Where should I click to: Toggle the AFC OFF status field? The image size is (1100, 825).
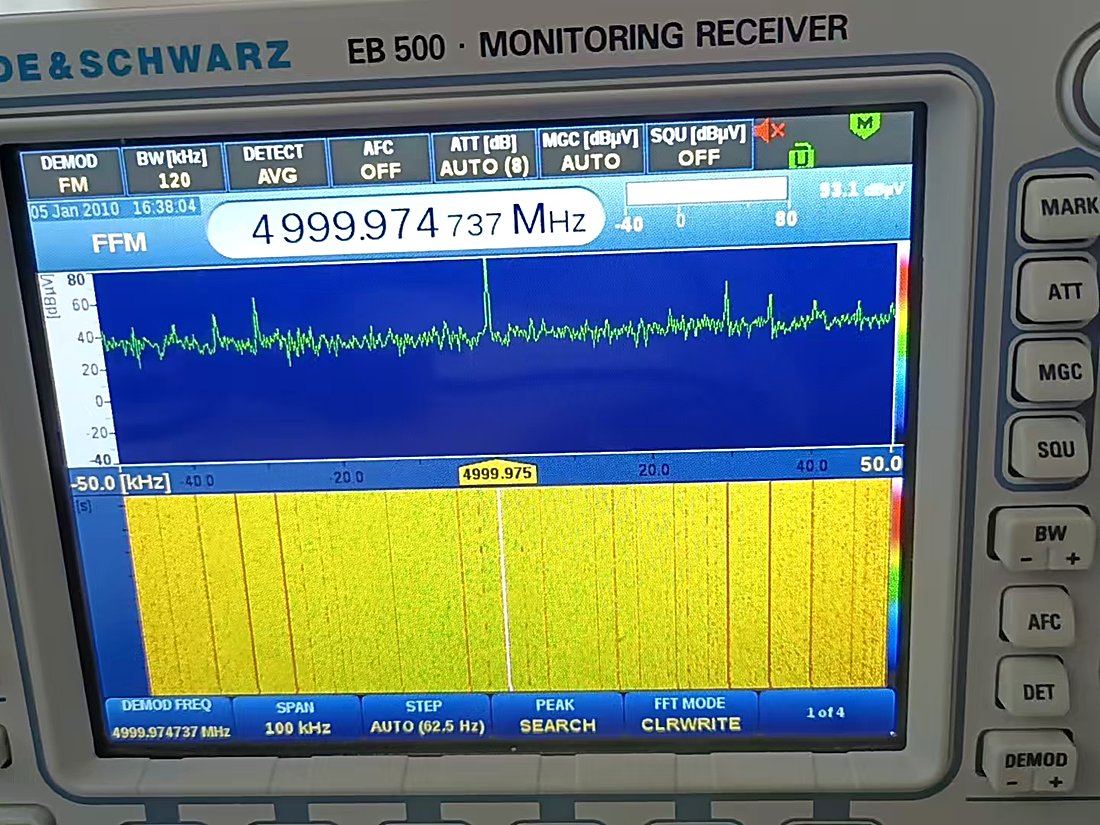379,159
